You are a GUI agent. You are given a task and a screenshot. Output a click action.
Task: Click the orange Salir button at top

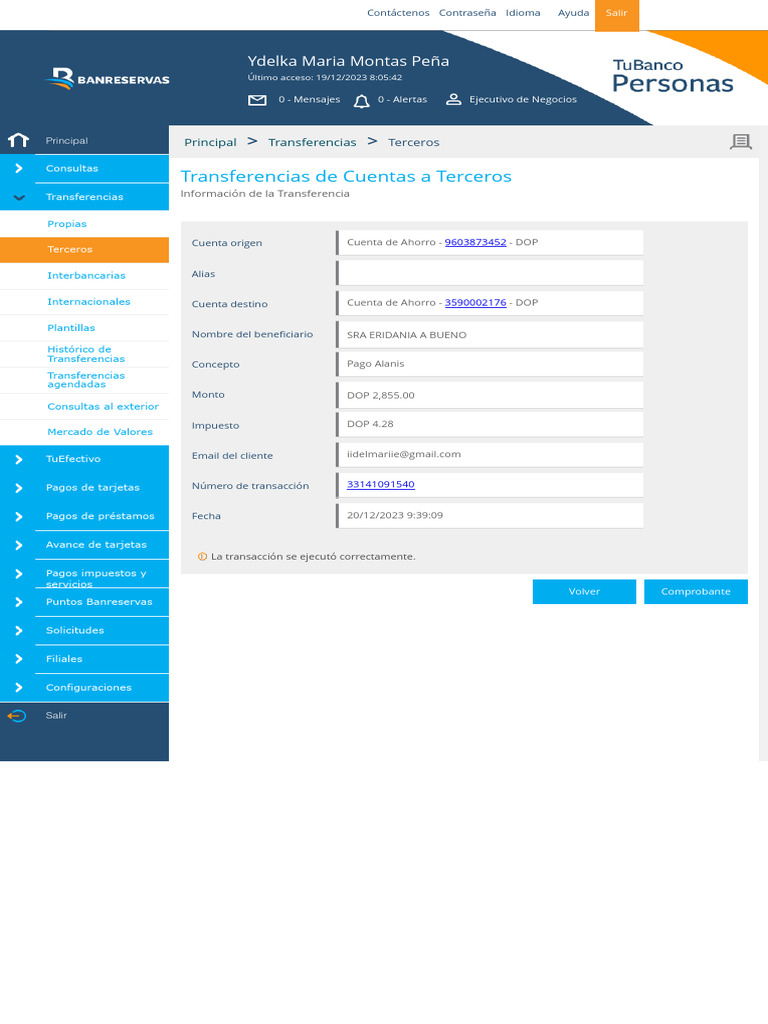tap(616, 15)
